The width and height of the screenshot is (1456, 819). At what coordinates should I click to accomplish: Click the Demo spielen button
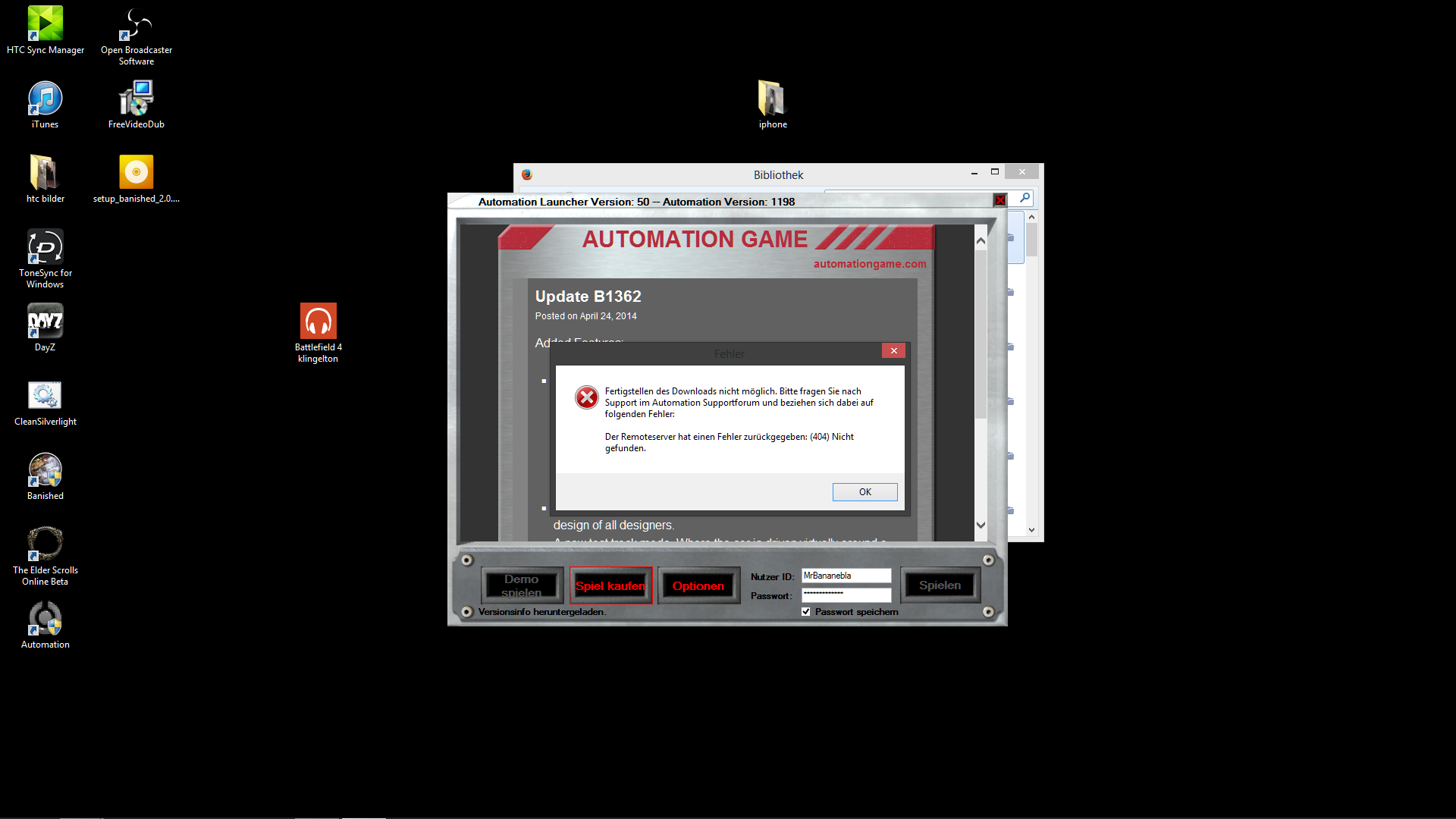pyautogui.click(x=522, y=585)
